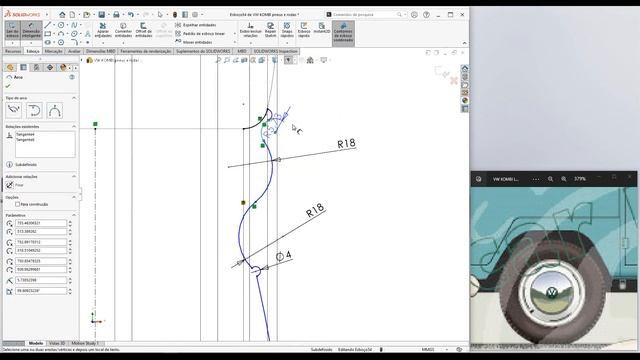Collapse Relações existentes section
The image size is (640, 360).
click(x=74, y=127)
